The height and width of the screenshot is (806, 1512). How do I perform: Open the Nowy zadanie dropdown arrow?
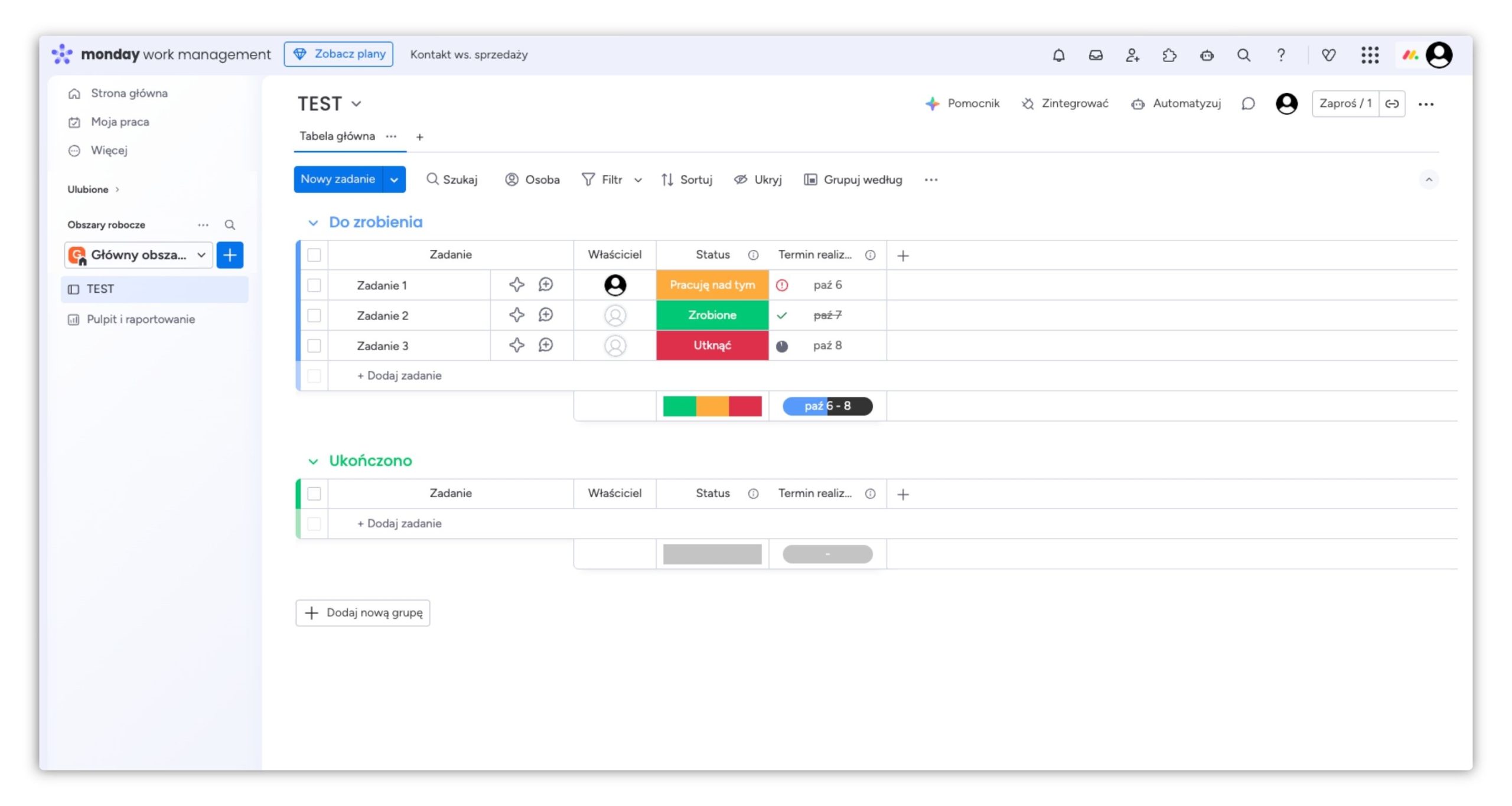394,180
